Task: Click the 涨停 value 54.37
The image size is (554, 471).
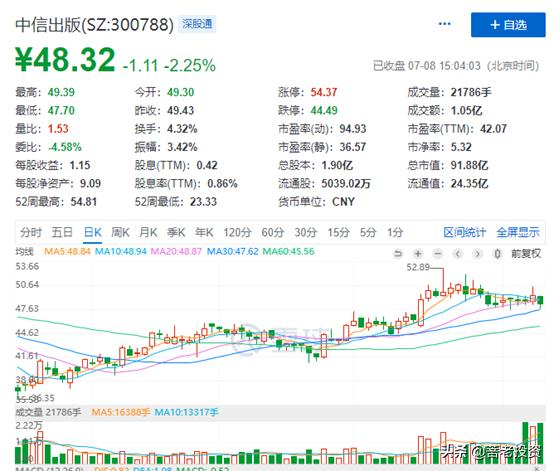Action: [x=324, y=92]
